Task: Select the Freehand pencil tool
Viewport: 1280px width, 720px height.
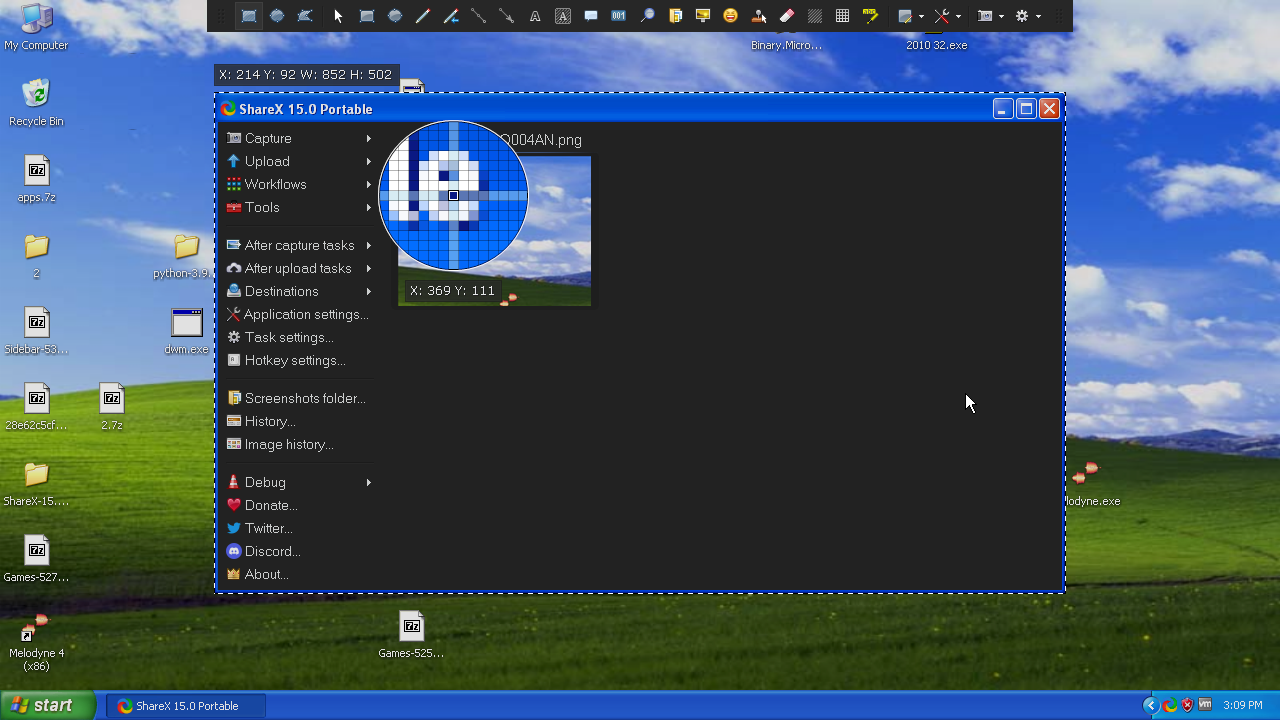Action: click(x=423, y=16)
